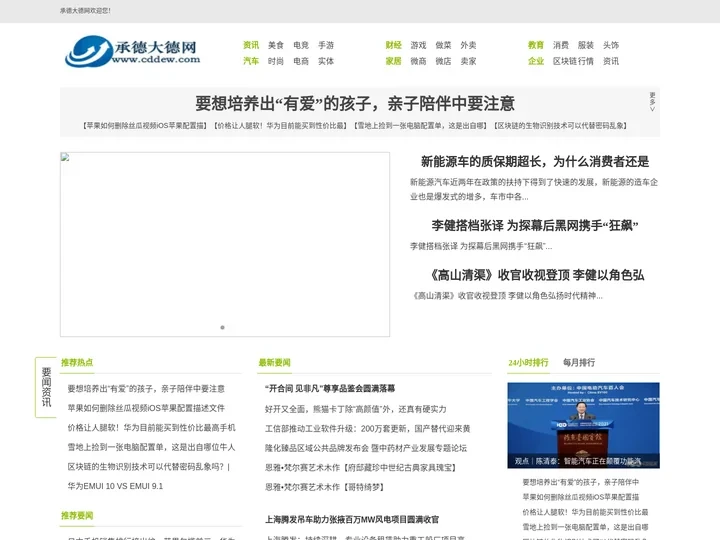Open the 最新要闻 section heading
Viewport: 720px width, 540px height.
pyautogui.click(x=275, y=362)
